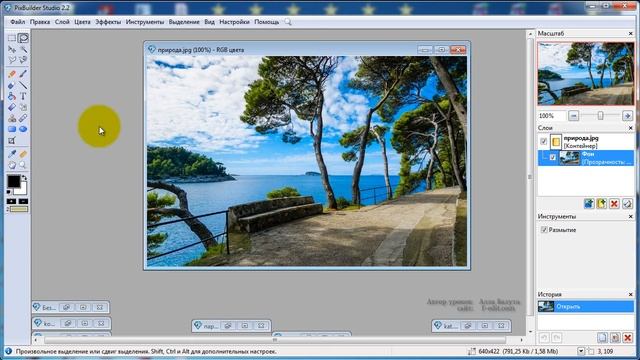Open the Слой menu

(62, 22)
